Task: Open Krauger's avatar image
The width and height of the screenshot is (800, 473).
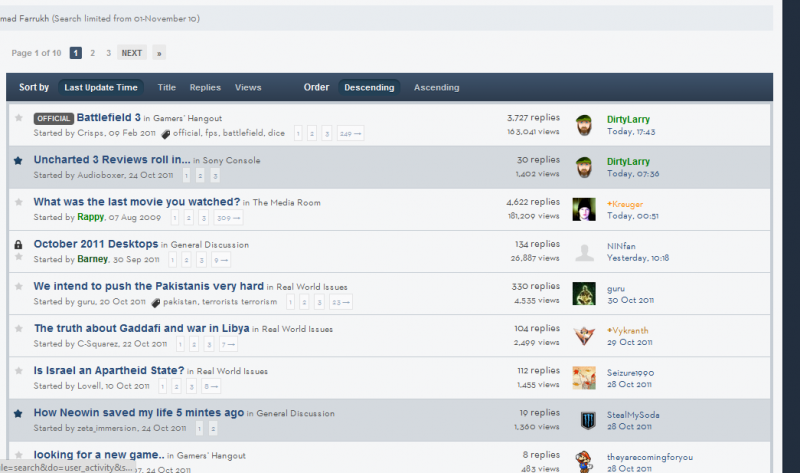Action: point(584,209)
